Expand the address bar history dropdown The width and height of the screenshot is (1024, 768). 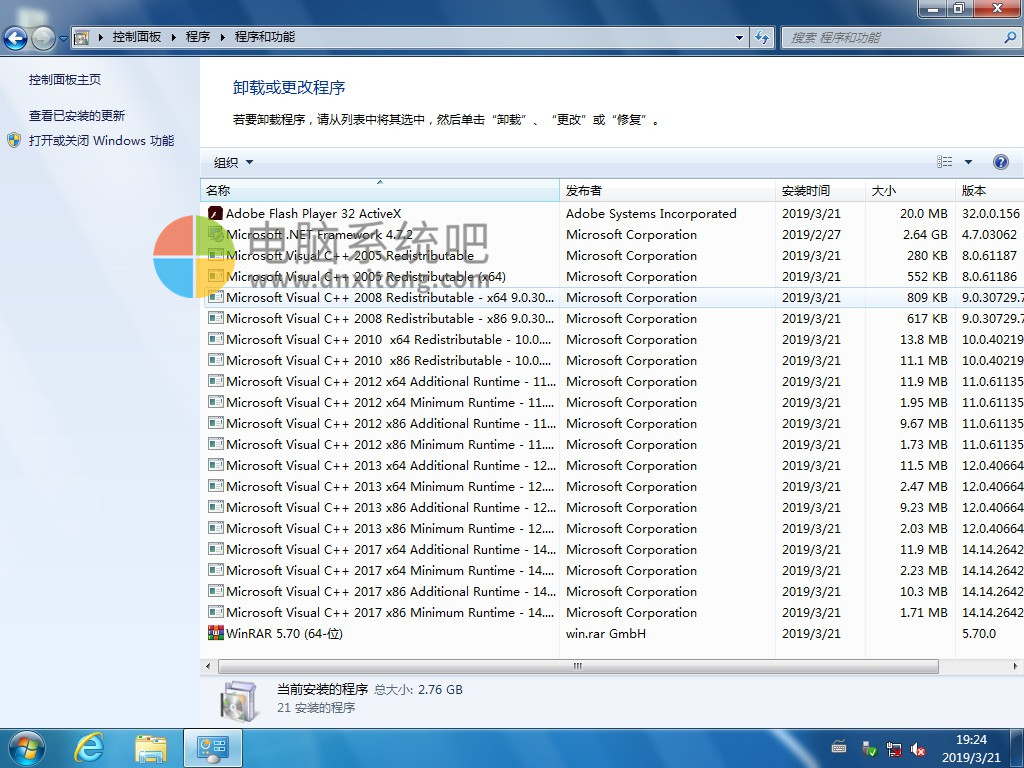pos(739,38)
